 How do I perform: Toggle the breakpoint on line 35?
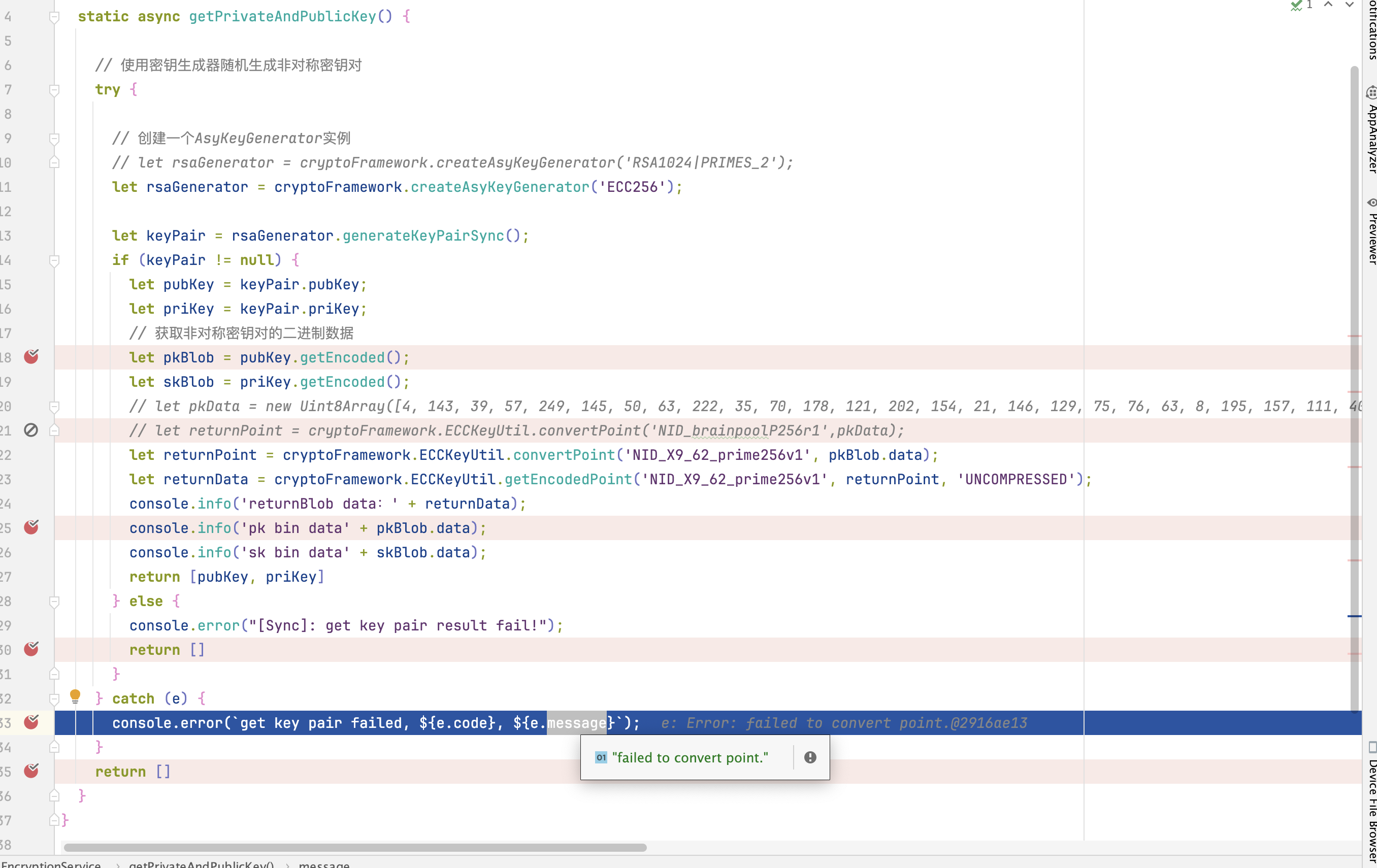click(31, 771)
